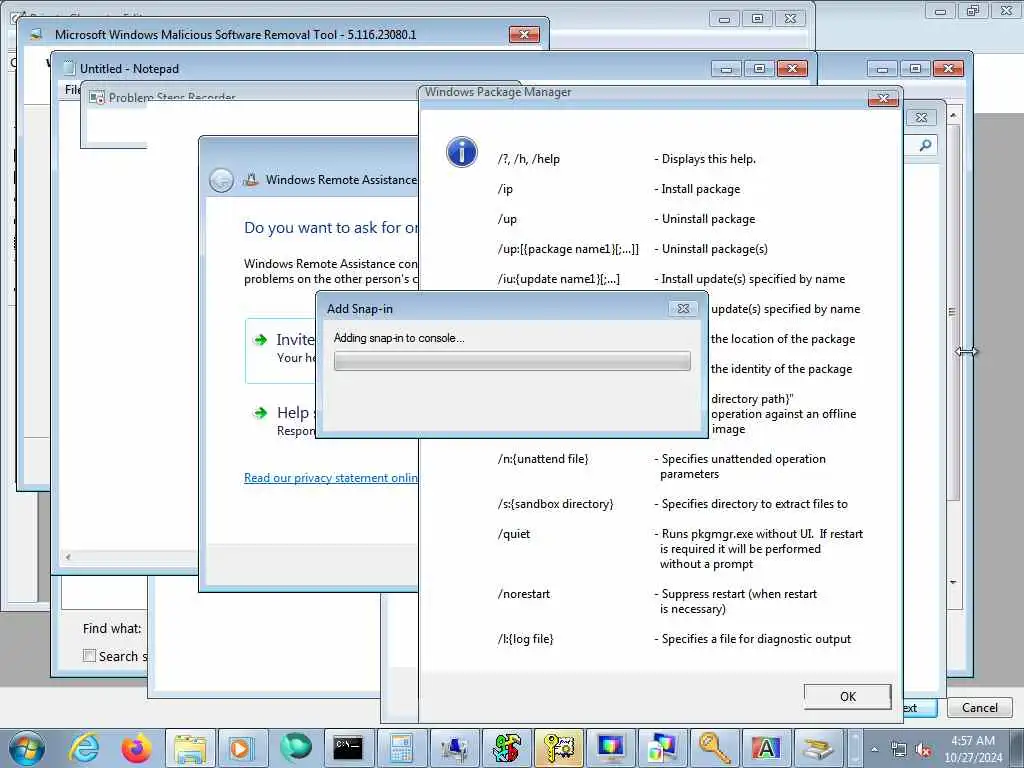Click the Add Snap-in progress bar
This screenshot has height=768, width=1024.
point(512,360)
